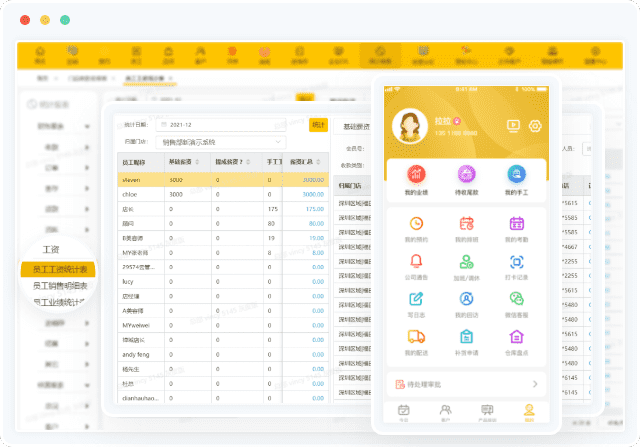Screen dimensions: 640x447
Task: Open chloe's 3000.00 salary total link
Action: [313, 194]
